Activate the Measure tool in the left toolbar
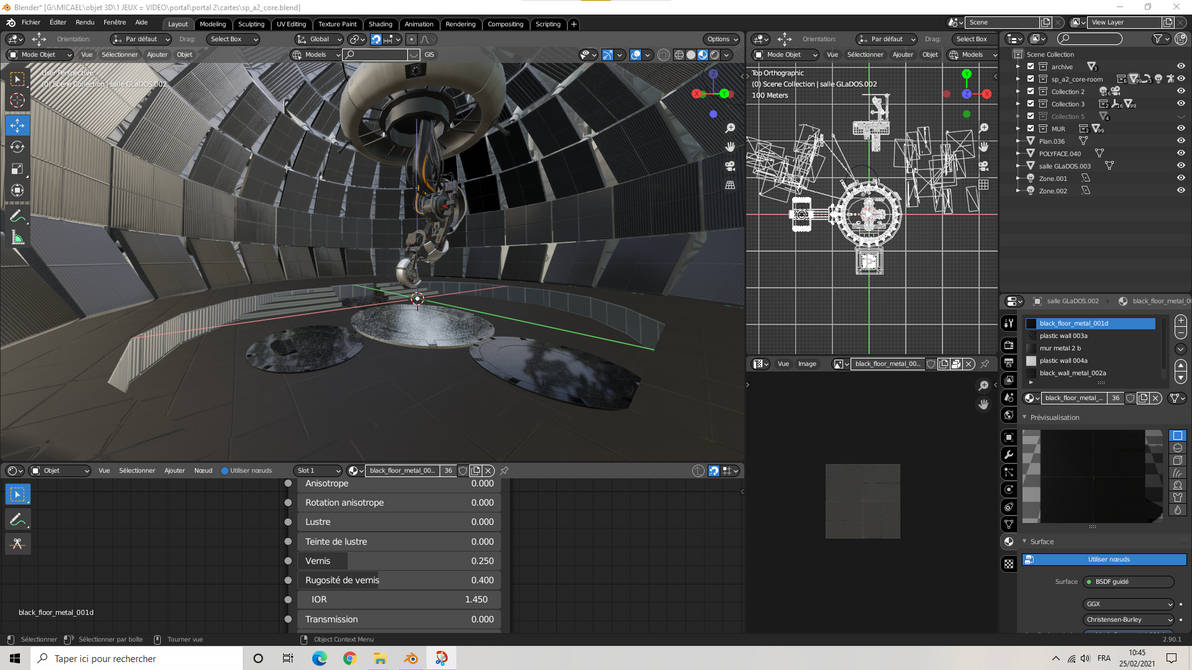Screen dimensions: 1192x670 coord(17,238)
